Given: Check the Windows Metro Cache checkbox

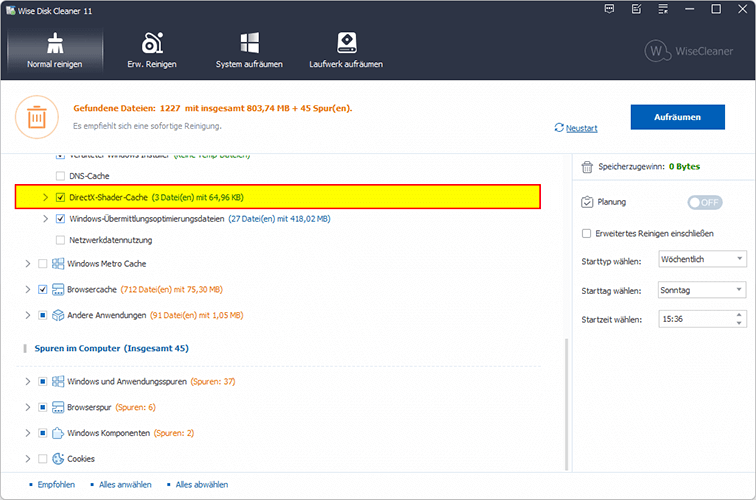Looking at the screenshot, I should (42, 264).
